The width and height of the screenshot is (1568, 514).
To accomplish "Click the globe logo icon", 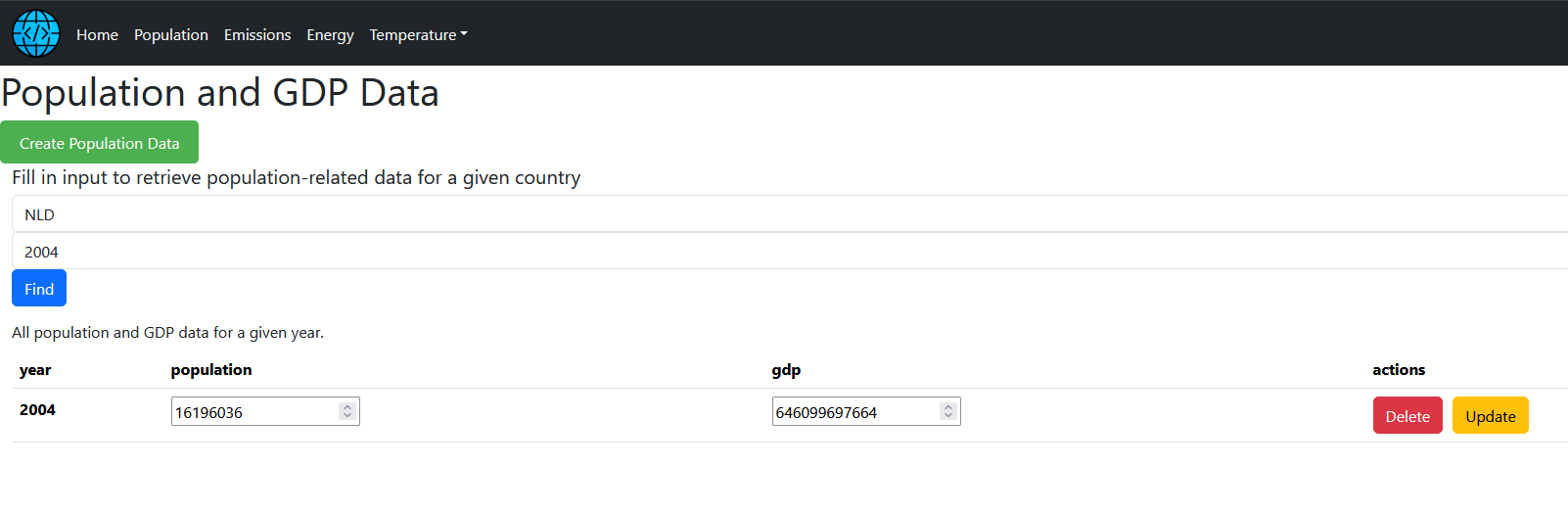I will (x=36, y=33).
